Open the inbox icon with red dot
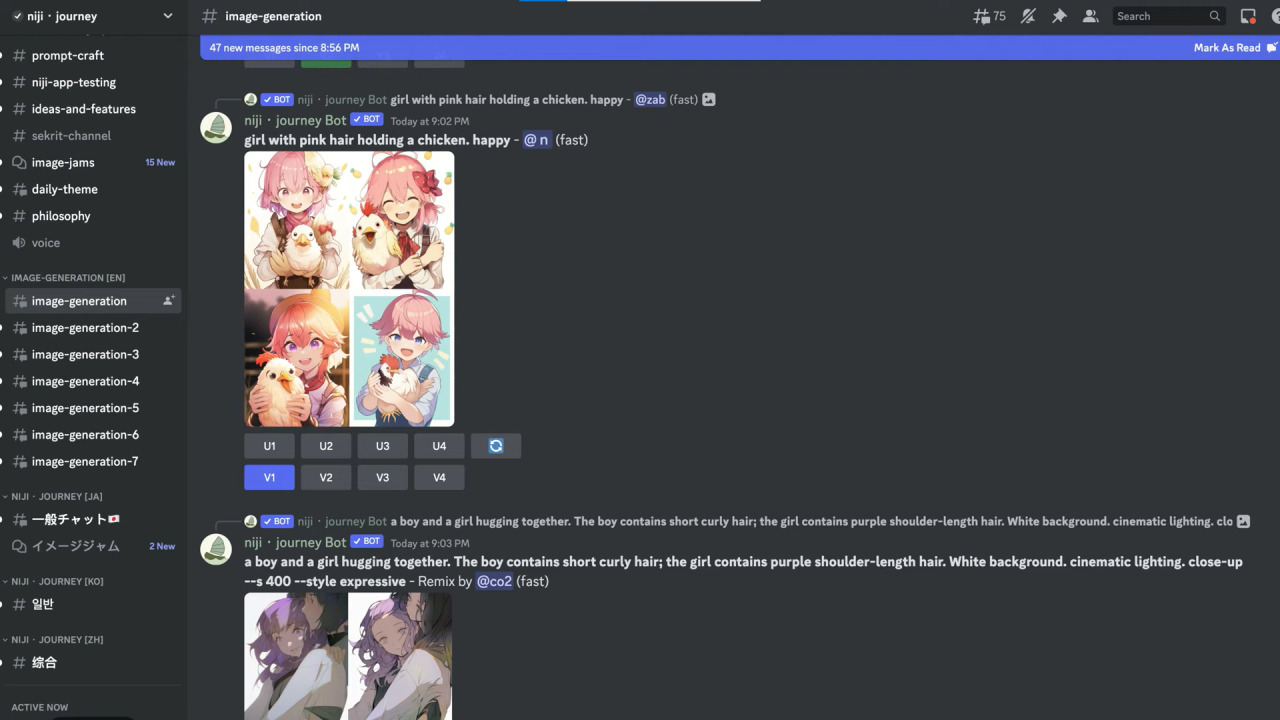This screenshot has height=720, width=1280. (x=1248, y=16)
